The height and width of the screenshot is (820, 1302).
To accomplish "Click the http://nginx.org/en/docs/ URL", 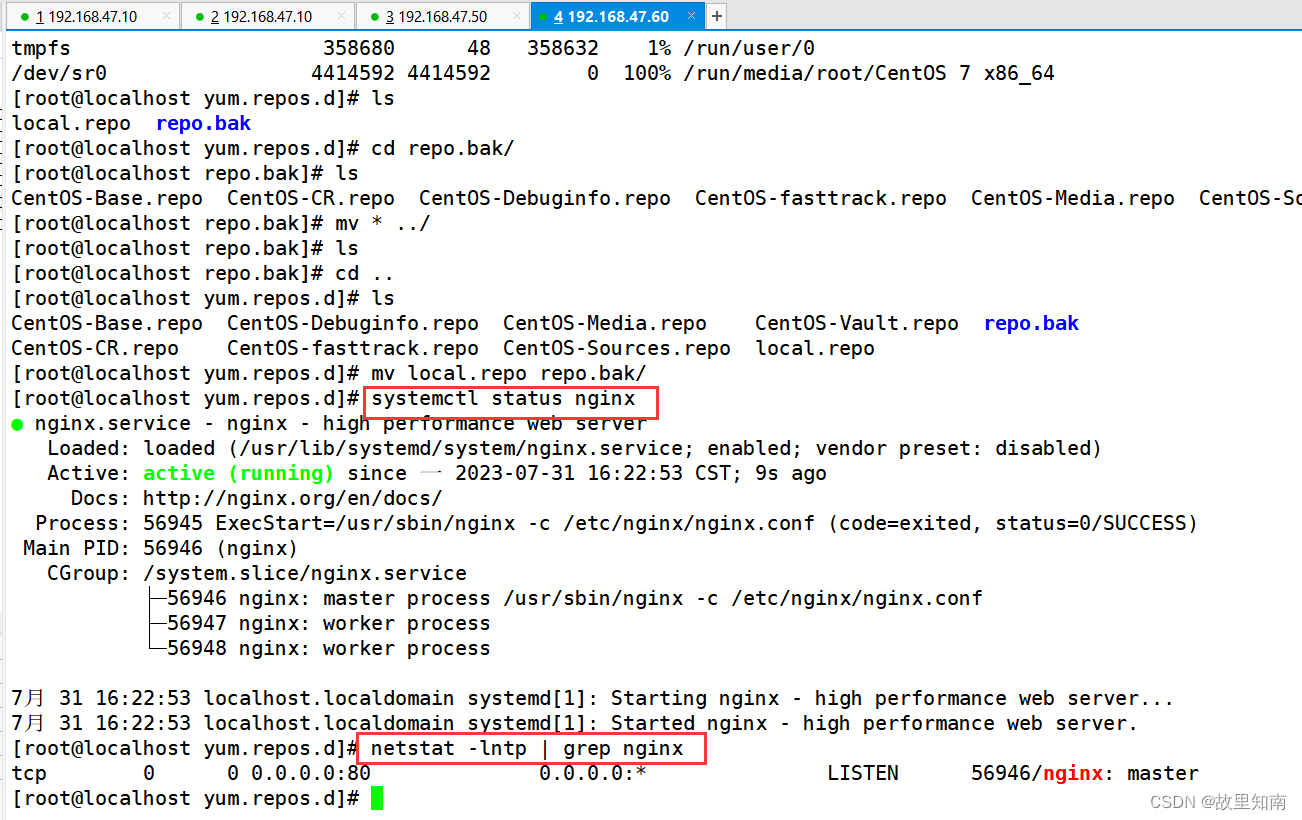I will point(293,498).
